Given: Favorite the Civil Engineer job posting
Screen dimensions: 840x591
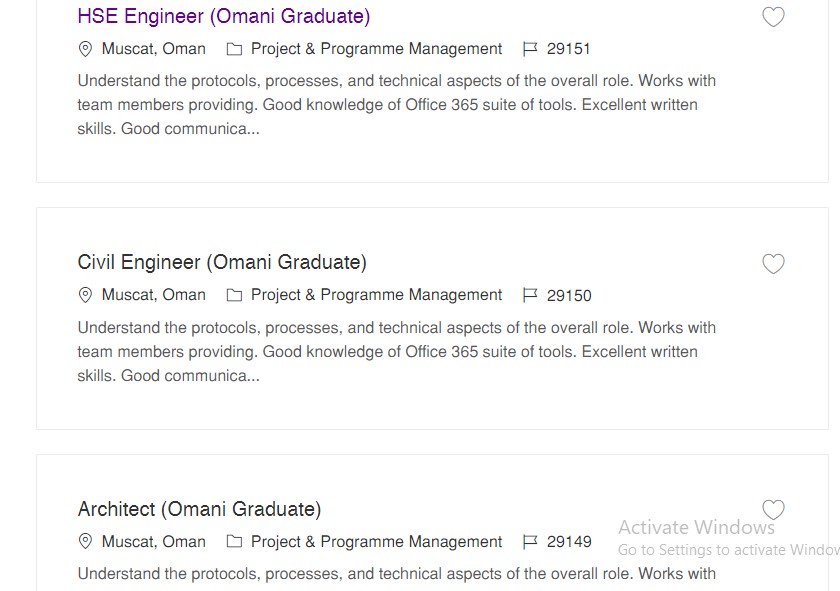Looking at the screenshot, I should 773,264.
